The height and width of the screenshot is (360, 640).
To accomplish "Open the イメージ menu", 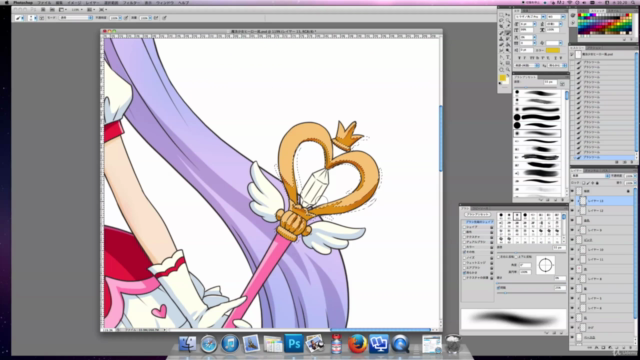I will [74, 2].
